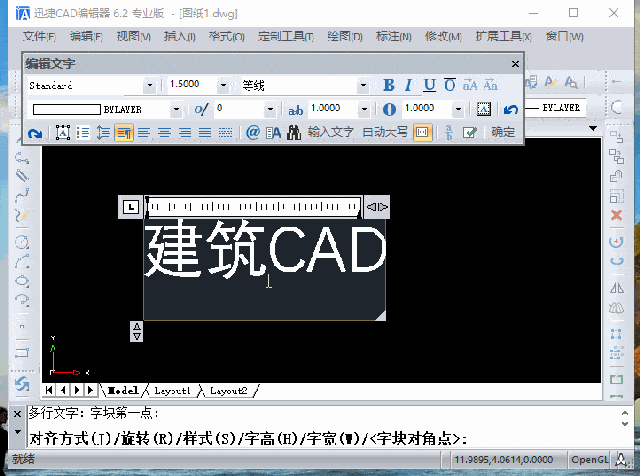Screen dimensions: 640x476
Task: Align paragraph text left
Action: coord(144,132)
